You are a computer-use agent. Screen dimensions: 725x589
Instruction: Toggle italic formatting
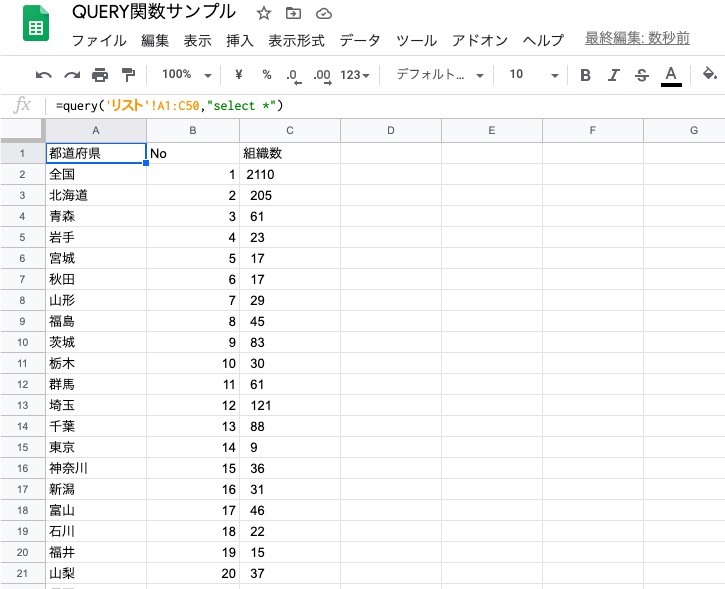tap(614, 75)
